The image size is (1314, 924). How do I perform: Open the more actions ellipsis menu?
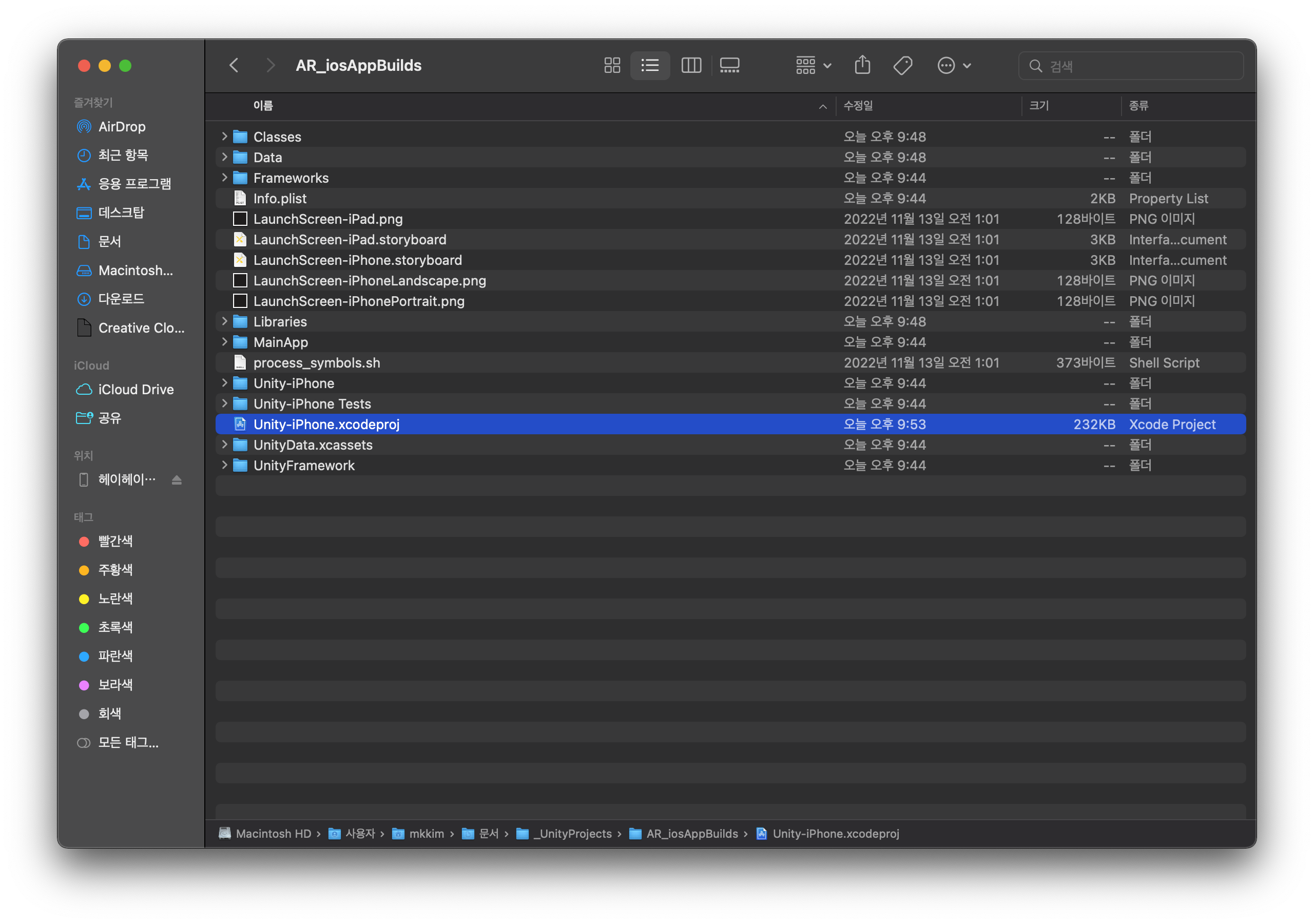click(x=954, y=65)
